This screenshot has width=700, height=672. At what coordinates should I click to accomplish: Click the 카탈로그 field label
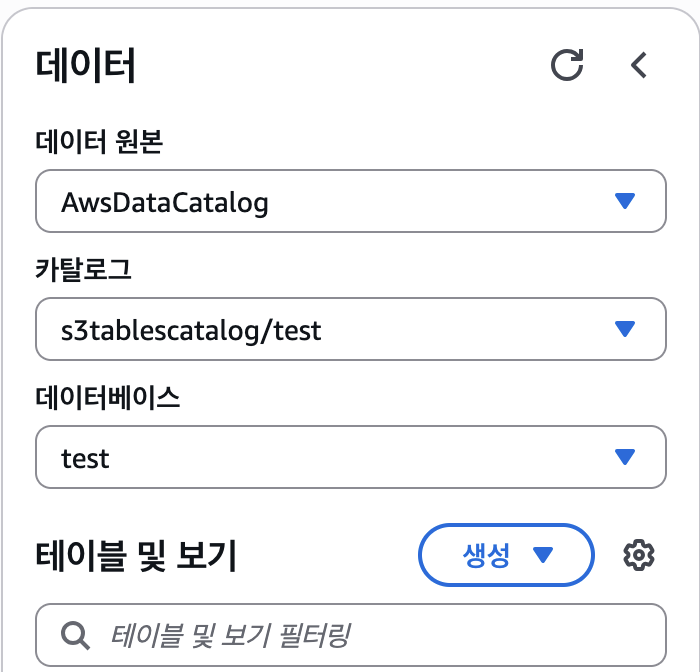(83, 270)
